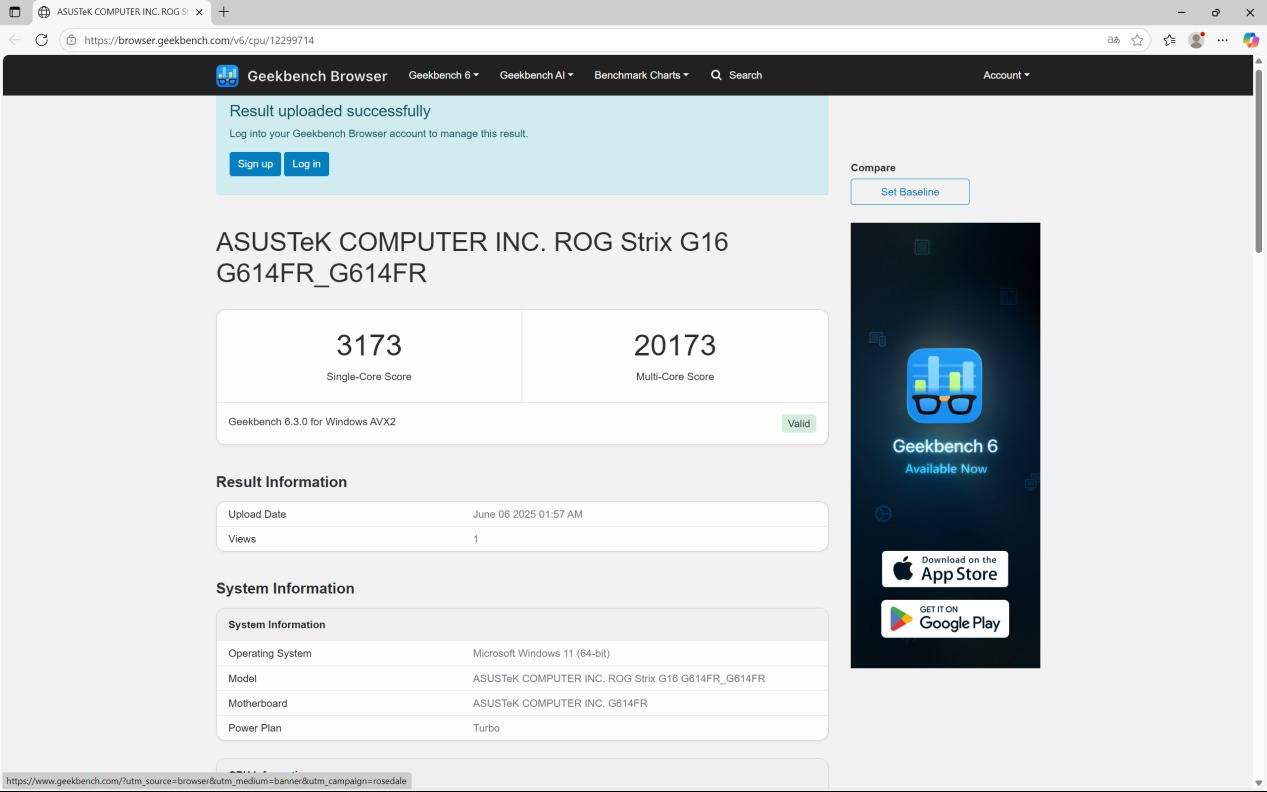Click the read aloud/translate icon in address bar
This screenshot has height=792, width=1267.
point(1113,40)
